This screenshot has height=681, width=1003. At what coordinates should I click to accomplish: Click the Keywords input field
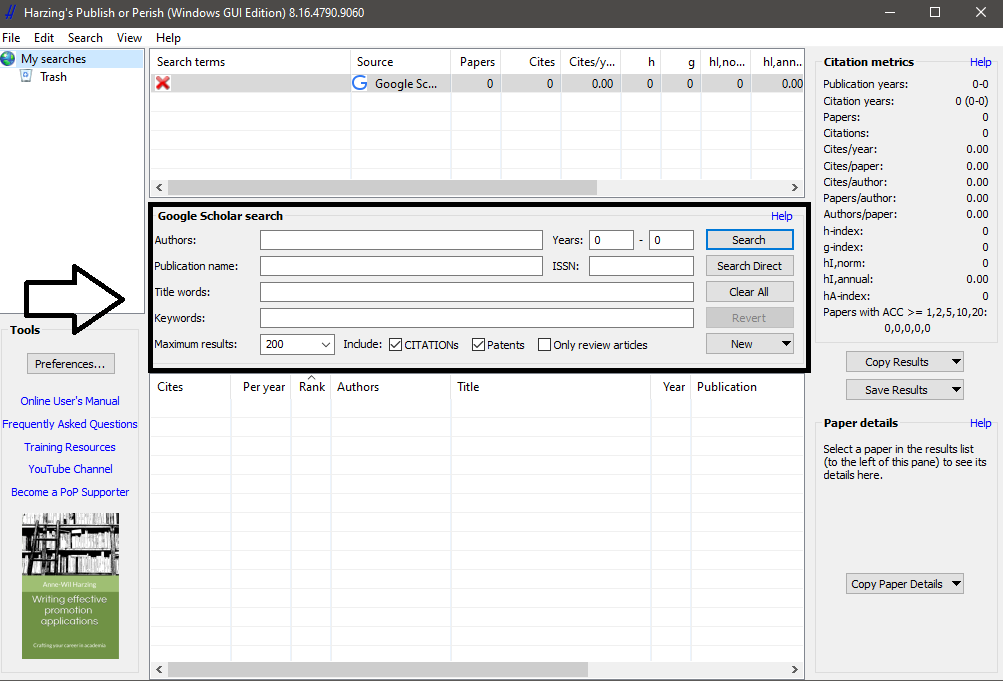[x=477, y=318]
